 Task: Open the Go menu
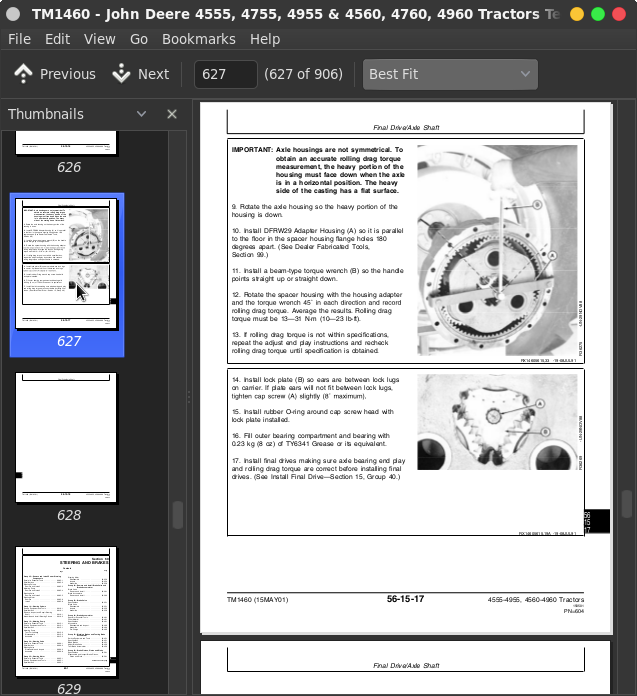pos(139,39)
